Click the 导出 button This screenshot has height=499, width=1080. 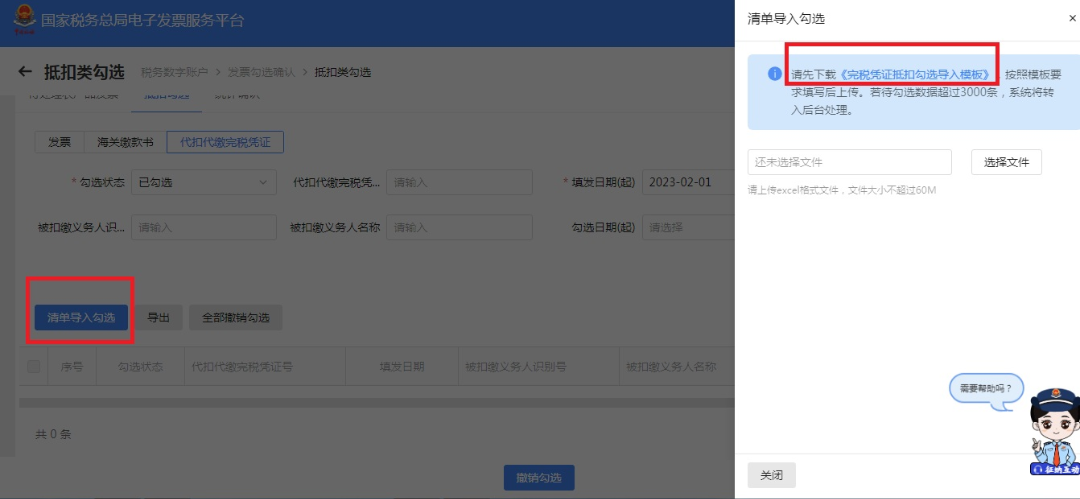pos(158,318)
